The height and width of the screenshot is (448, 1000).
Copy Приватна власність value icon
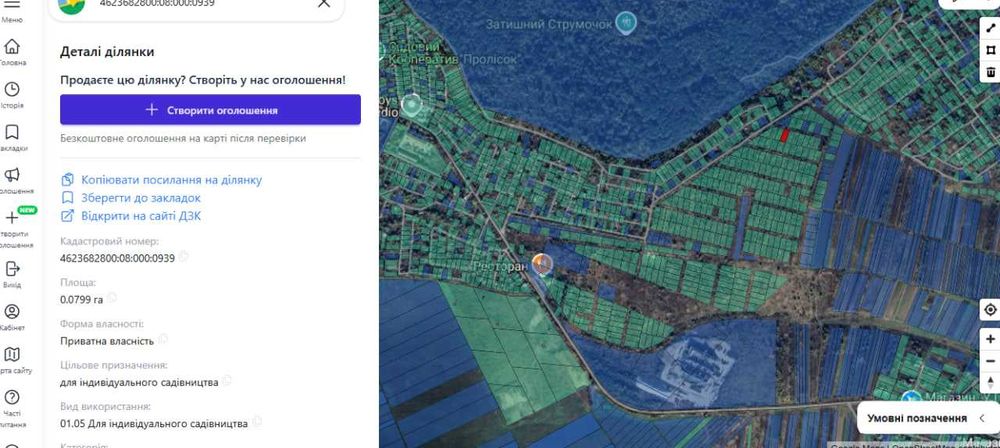click(163, 339)
